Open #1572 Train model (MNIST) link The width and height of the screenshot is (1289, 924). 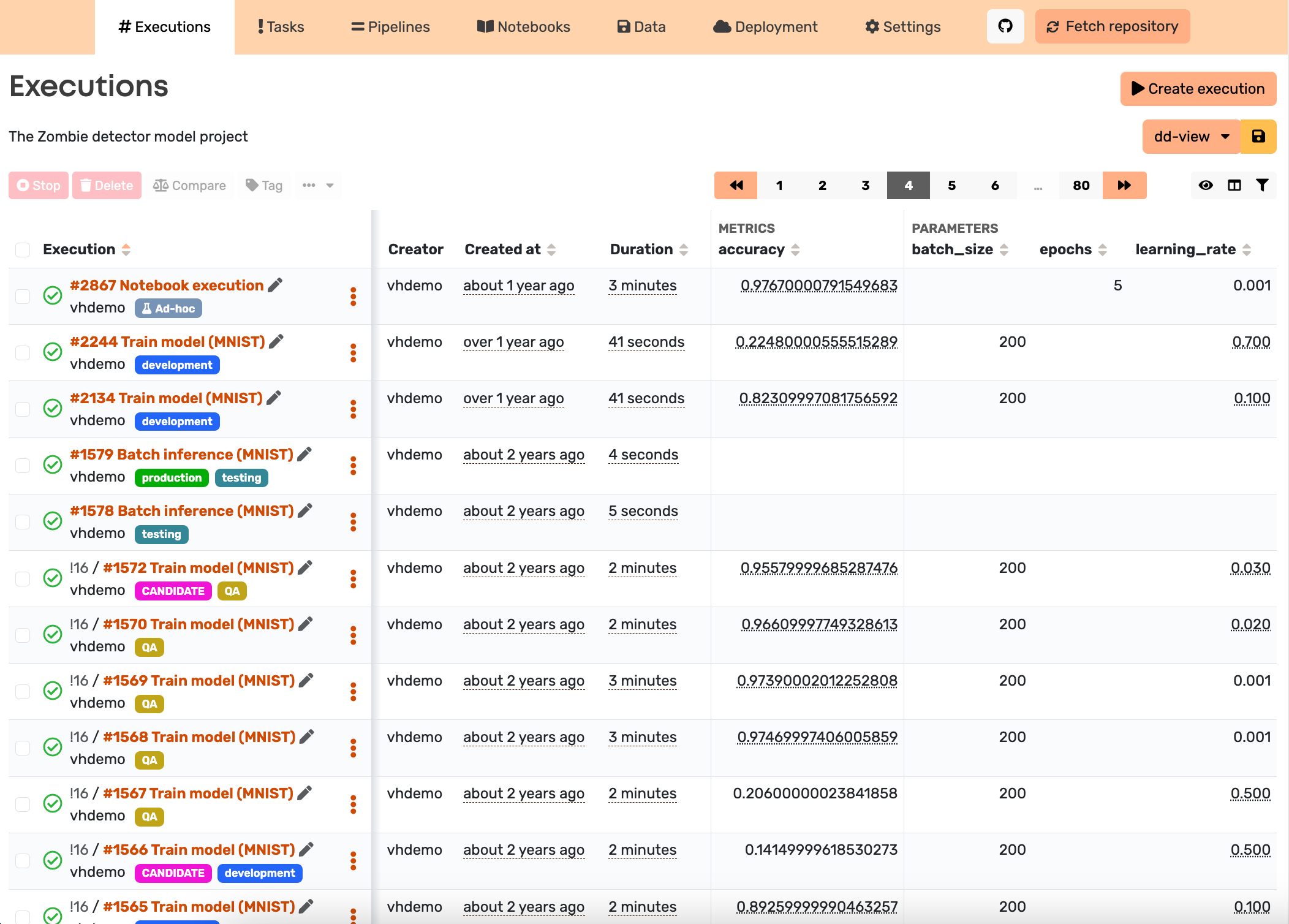[x=198, y=568]
